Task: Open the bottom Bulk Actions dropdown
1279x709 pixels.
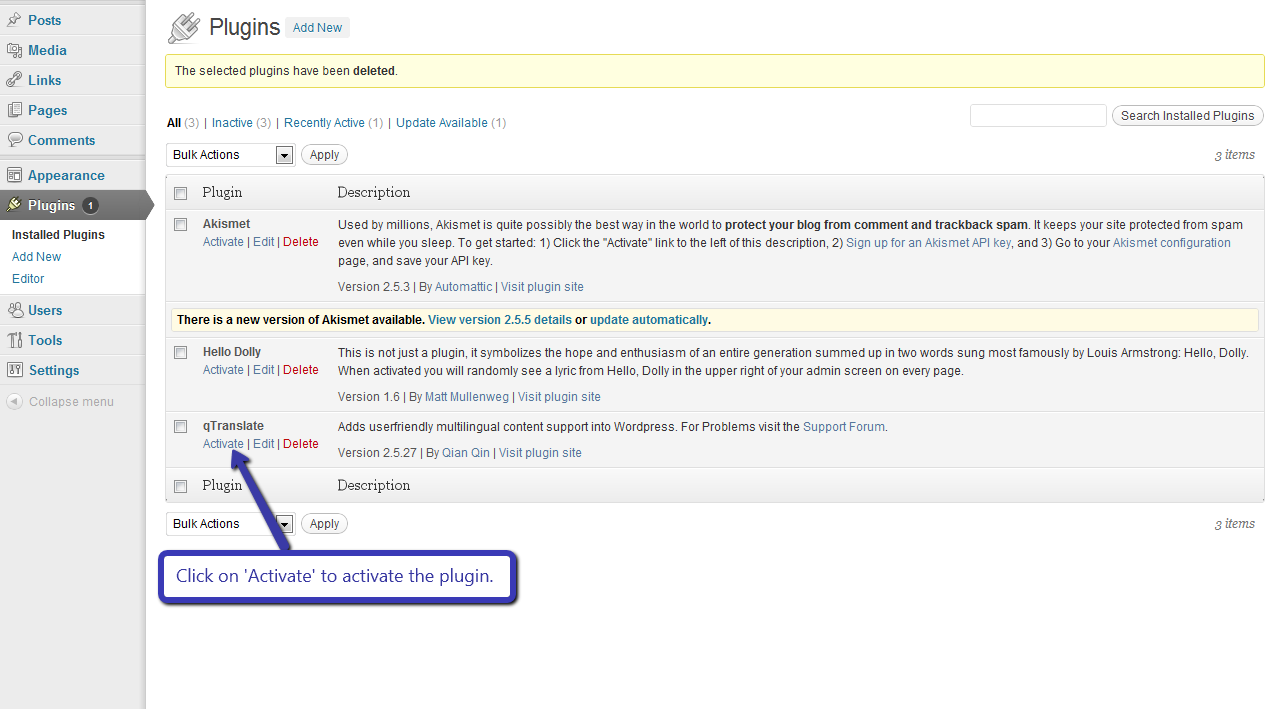Action: (x=230, y=524)
